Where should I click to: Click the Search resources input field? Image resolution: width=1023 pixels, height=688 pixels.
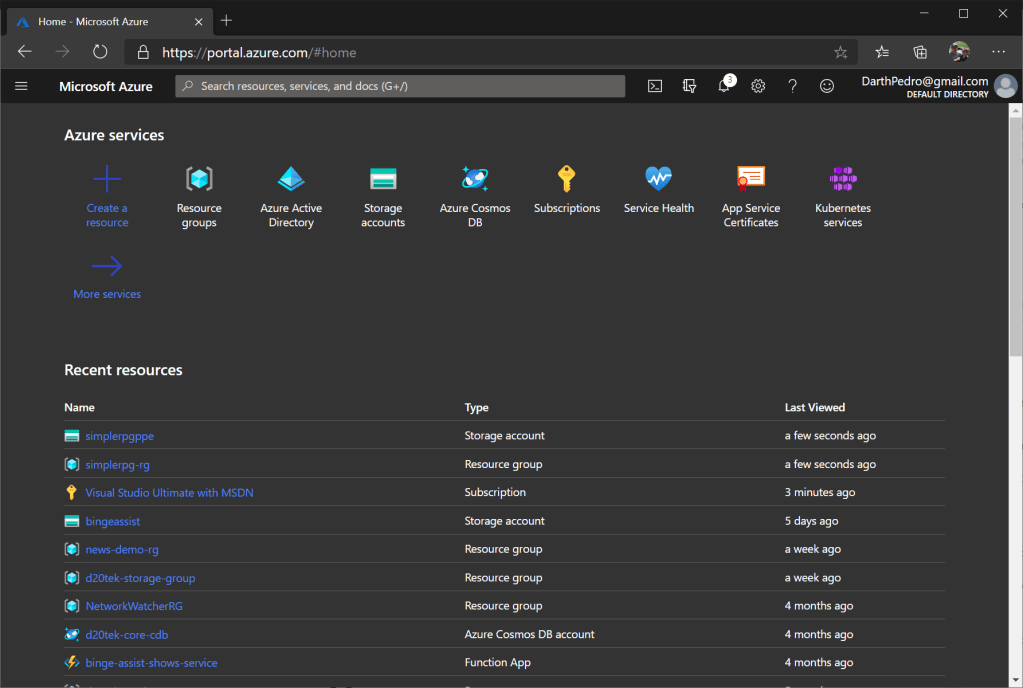(400, 86)
